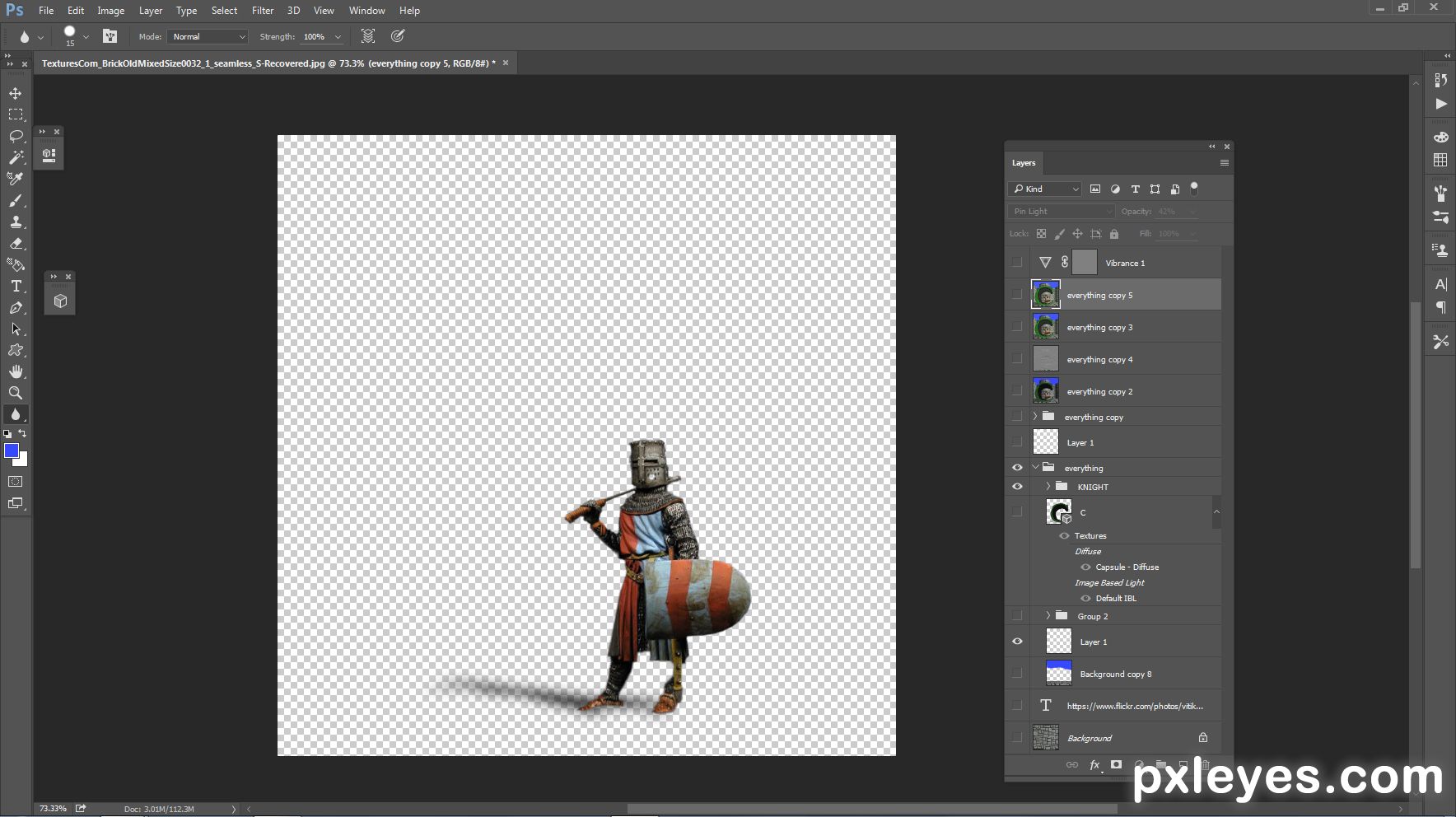
Task: Expand the everything copy group
Action: coord(1035,417)
